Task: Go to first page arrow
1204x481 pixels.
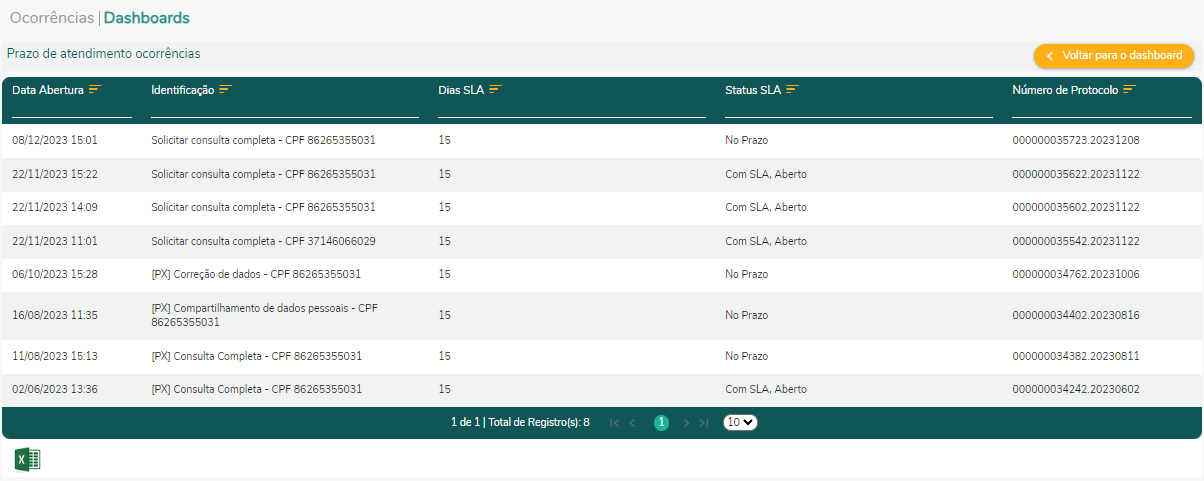Action: click(x=614, y=423)
